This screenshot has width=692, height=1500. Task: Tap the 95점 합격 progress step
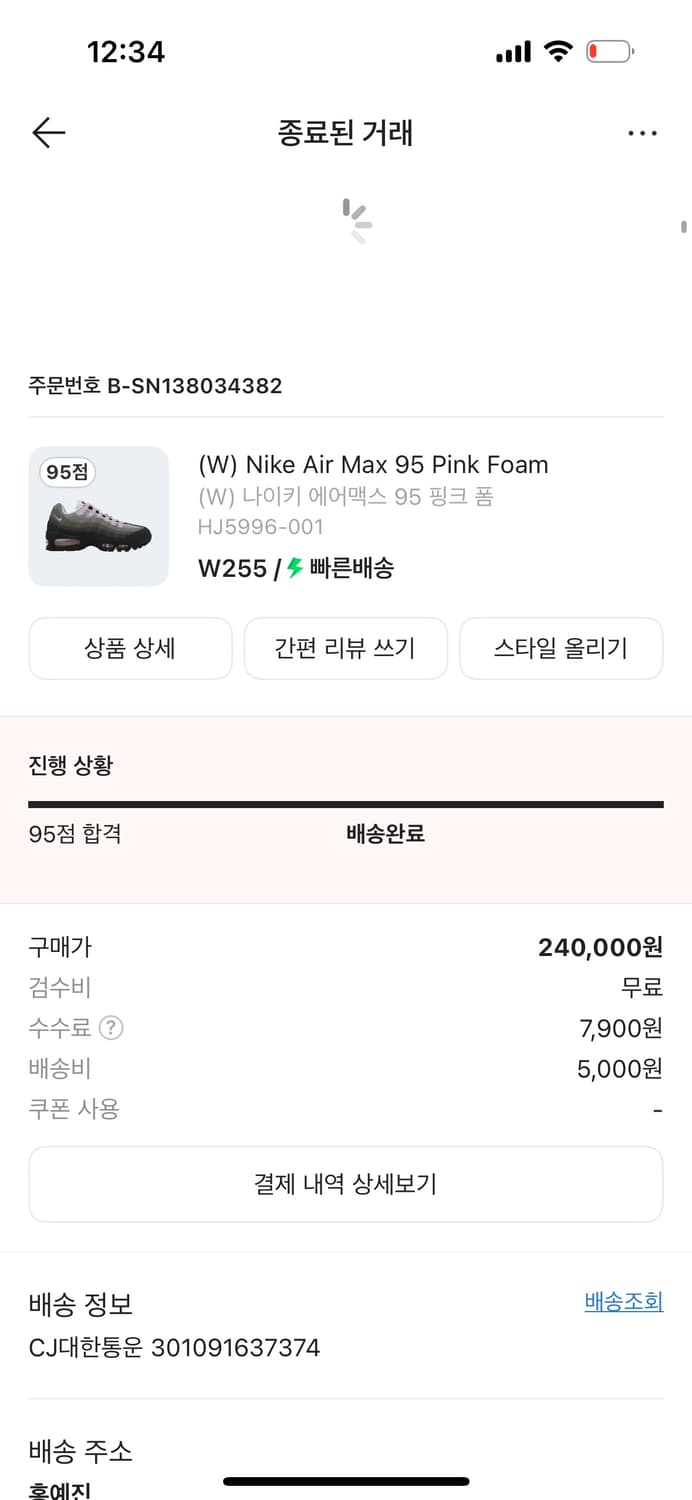click(x=71, y=834)
